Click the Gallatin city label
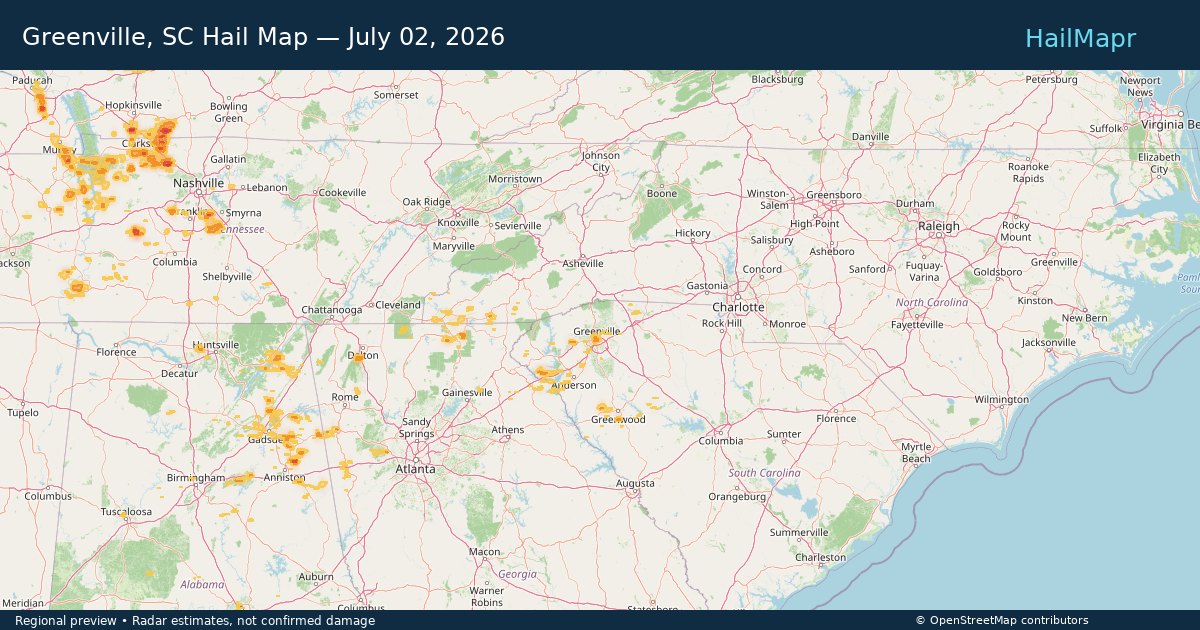This screenshot has height=630, width=1200. click(x=228, y=160)
